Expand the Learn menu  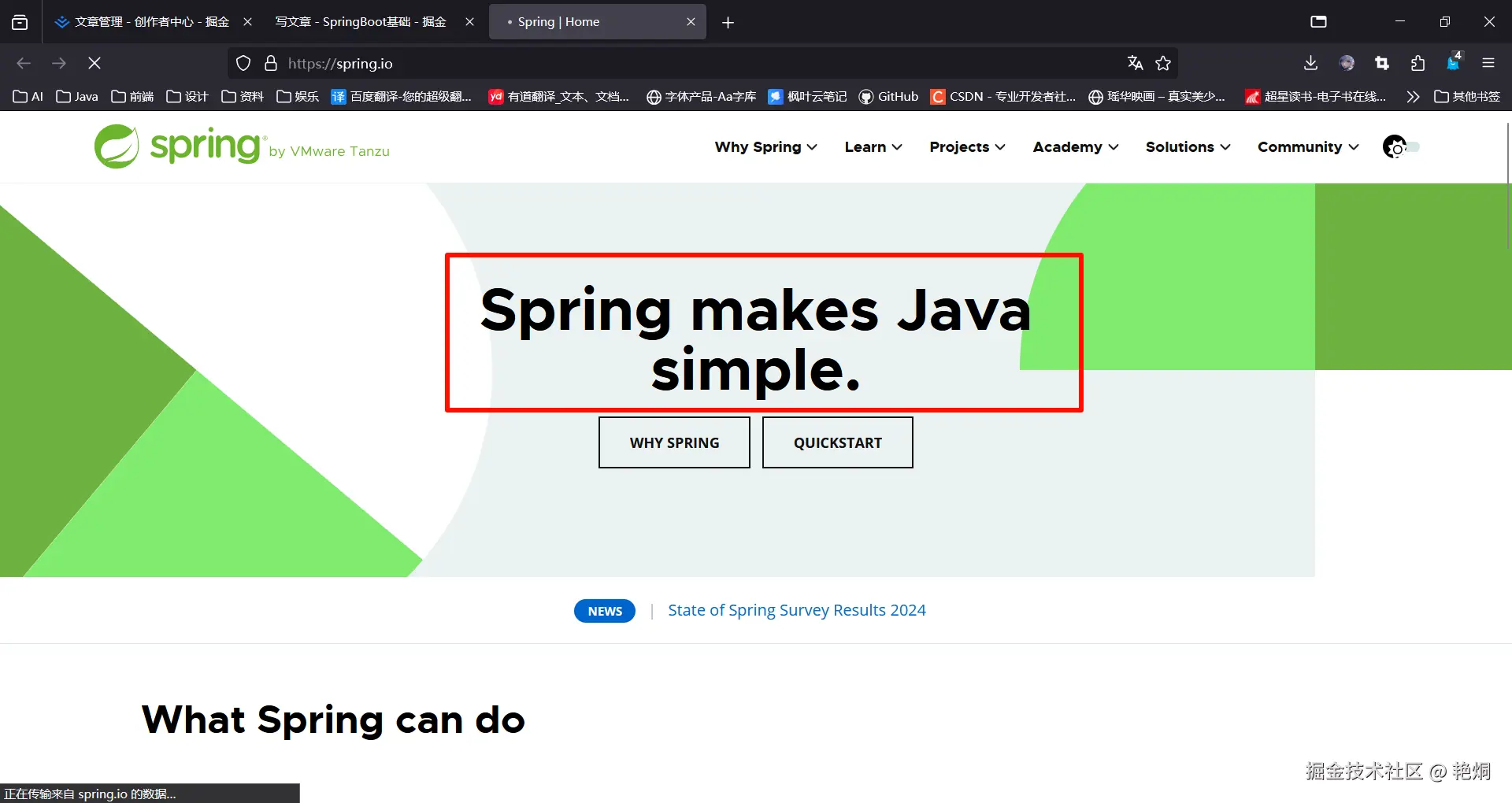point(873,147)
